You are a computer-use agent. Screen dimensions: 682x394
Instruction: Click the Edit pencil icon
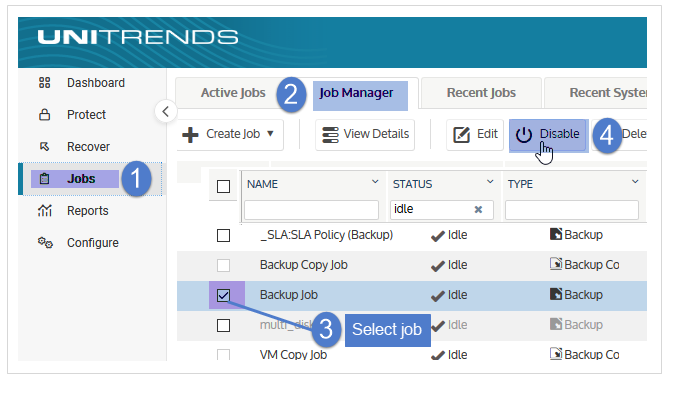(461, 134)
